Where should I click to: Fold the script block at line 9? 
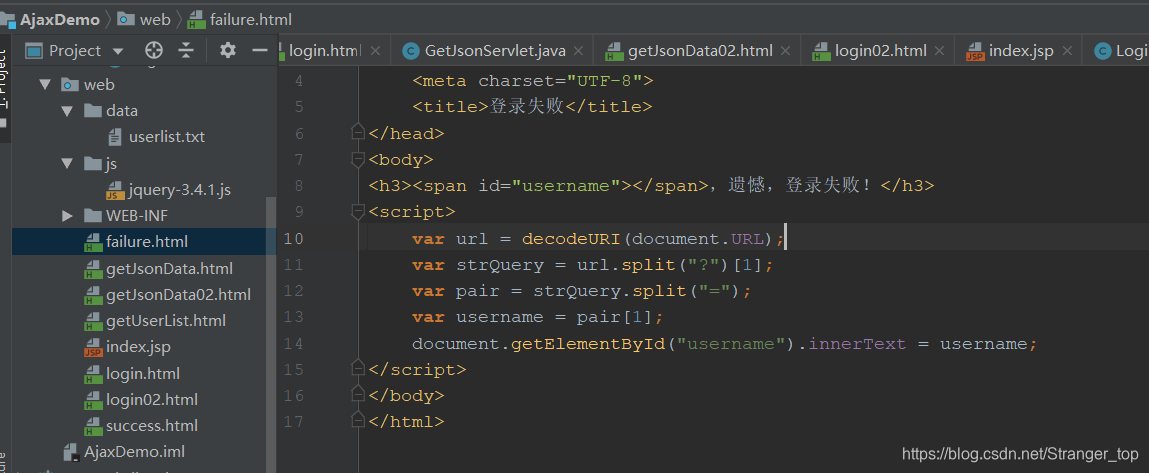tap(358, 212)
